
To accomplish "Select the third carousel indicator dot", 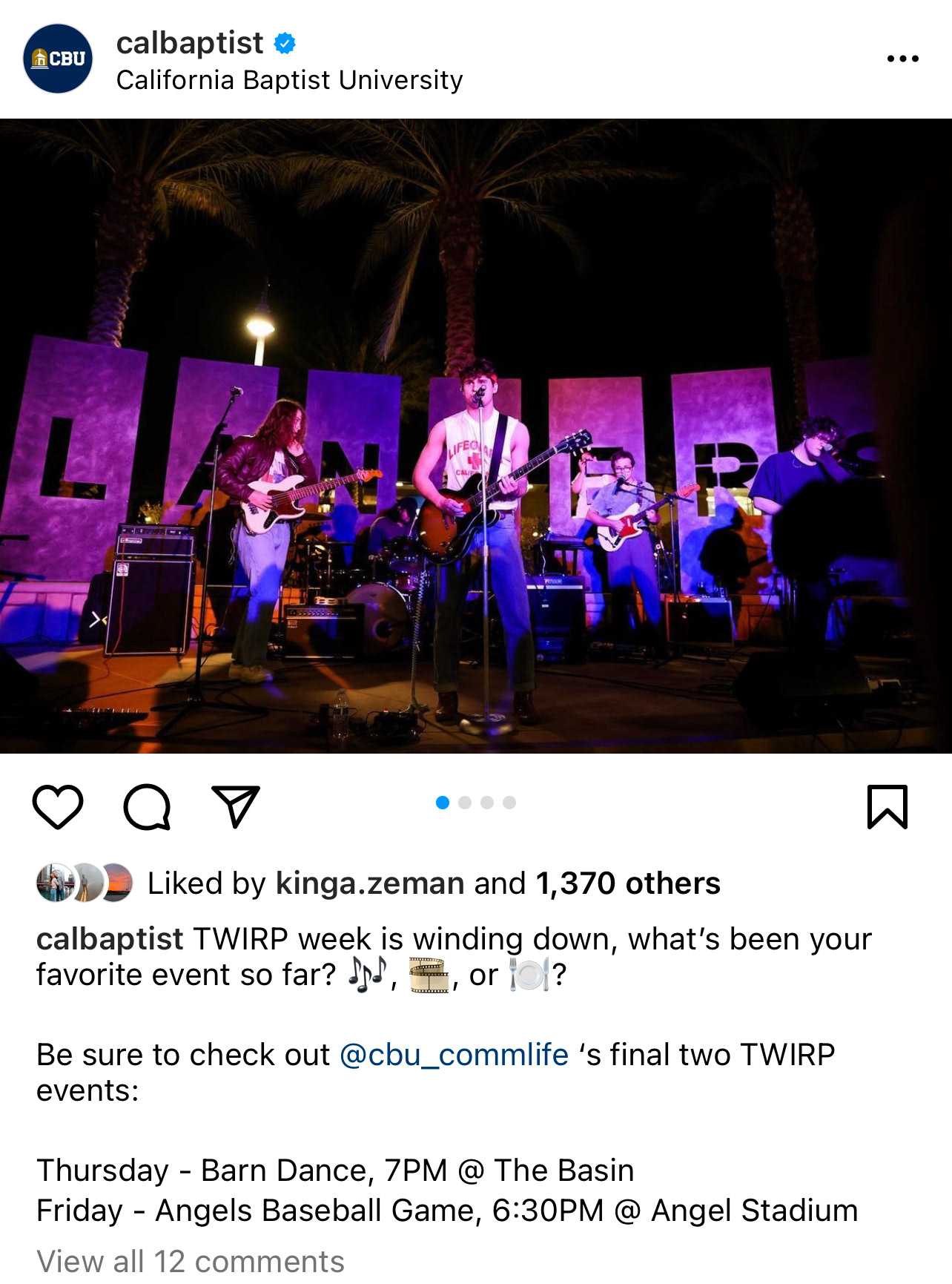I will coord(487,803).
